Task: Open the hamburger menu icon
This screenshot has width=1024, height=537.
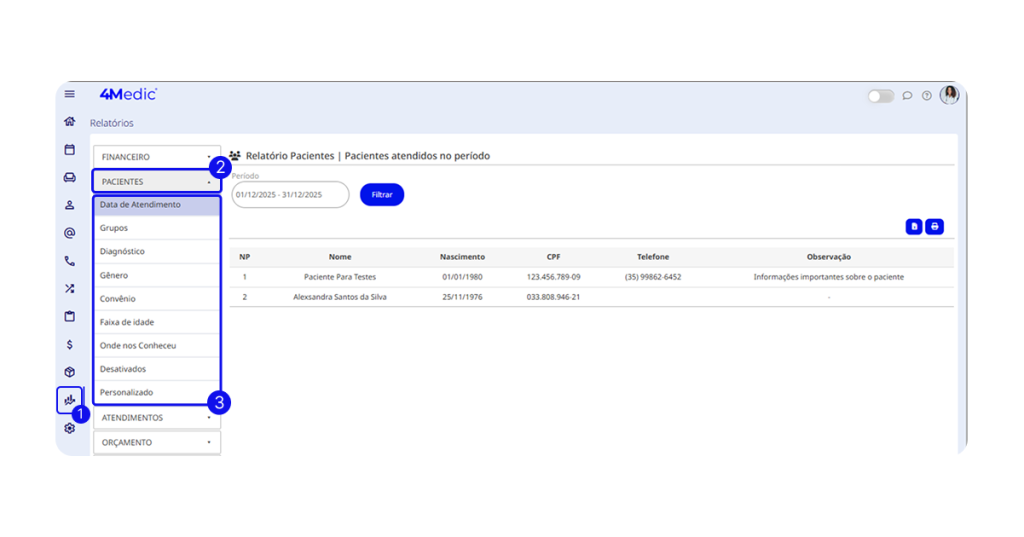Action: coord(69,94)
